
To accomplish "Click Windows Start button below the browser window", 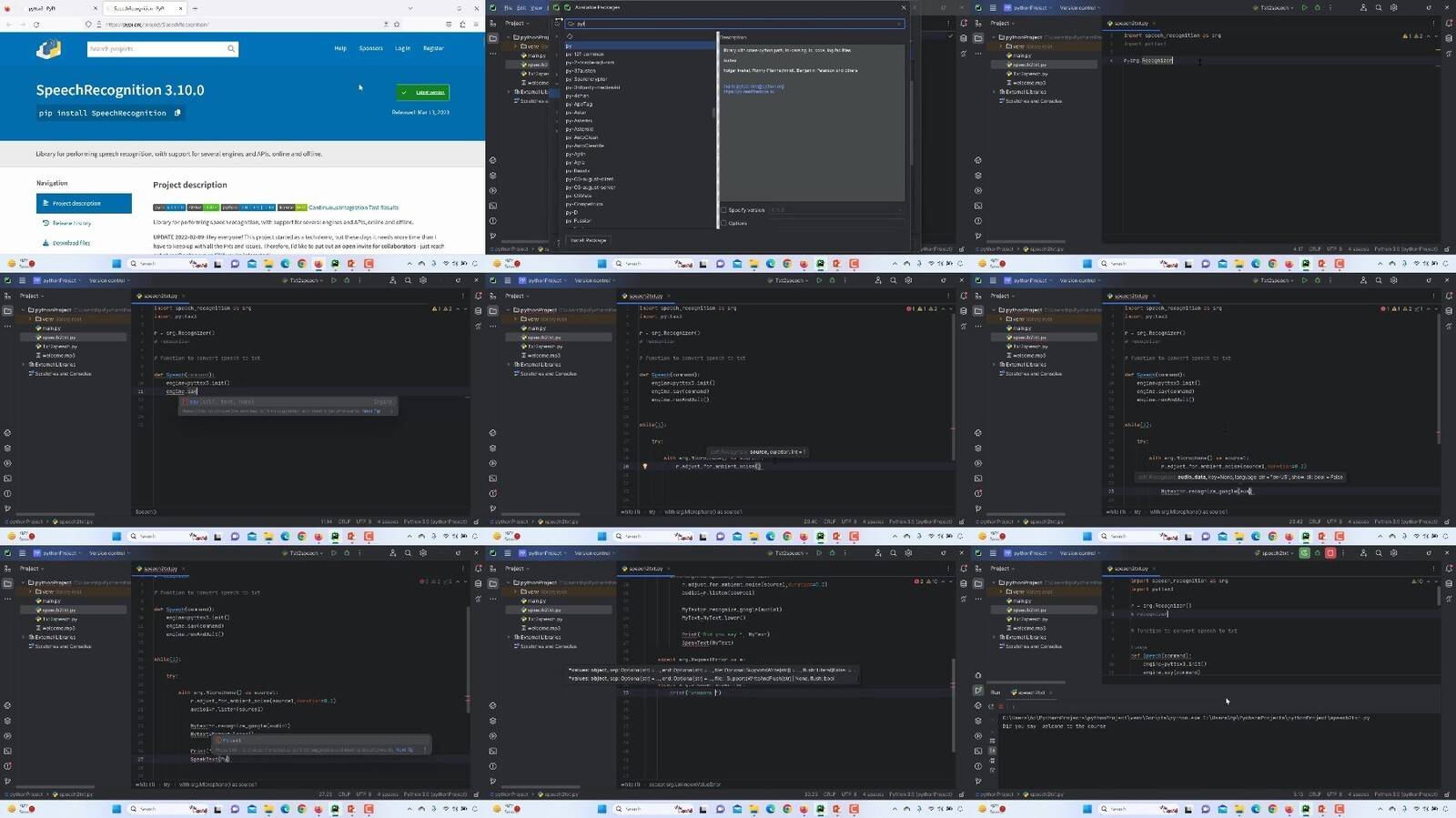I will [116, 264].
